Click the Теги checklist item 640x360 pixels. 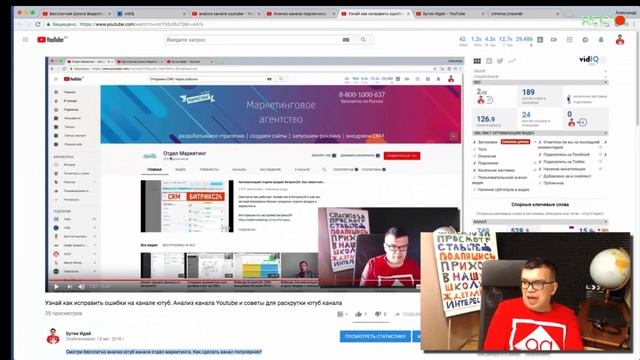pyautogui.click(x=482, y=149)
